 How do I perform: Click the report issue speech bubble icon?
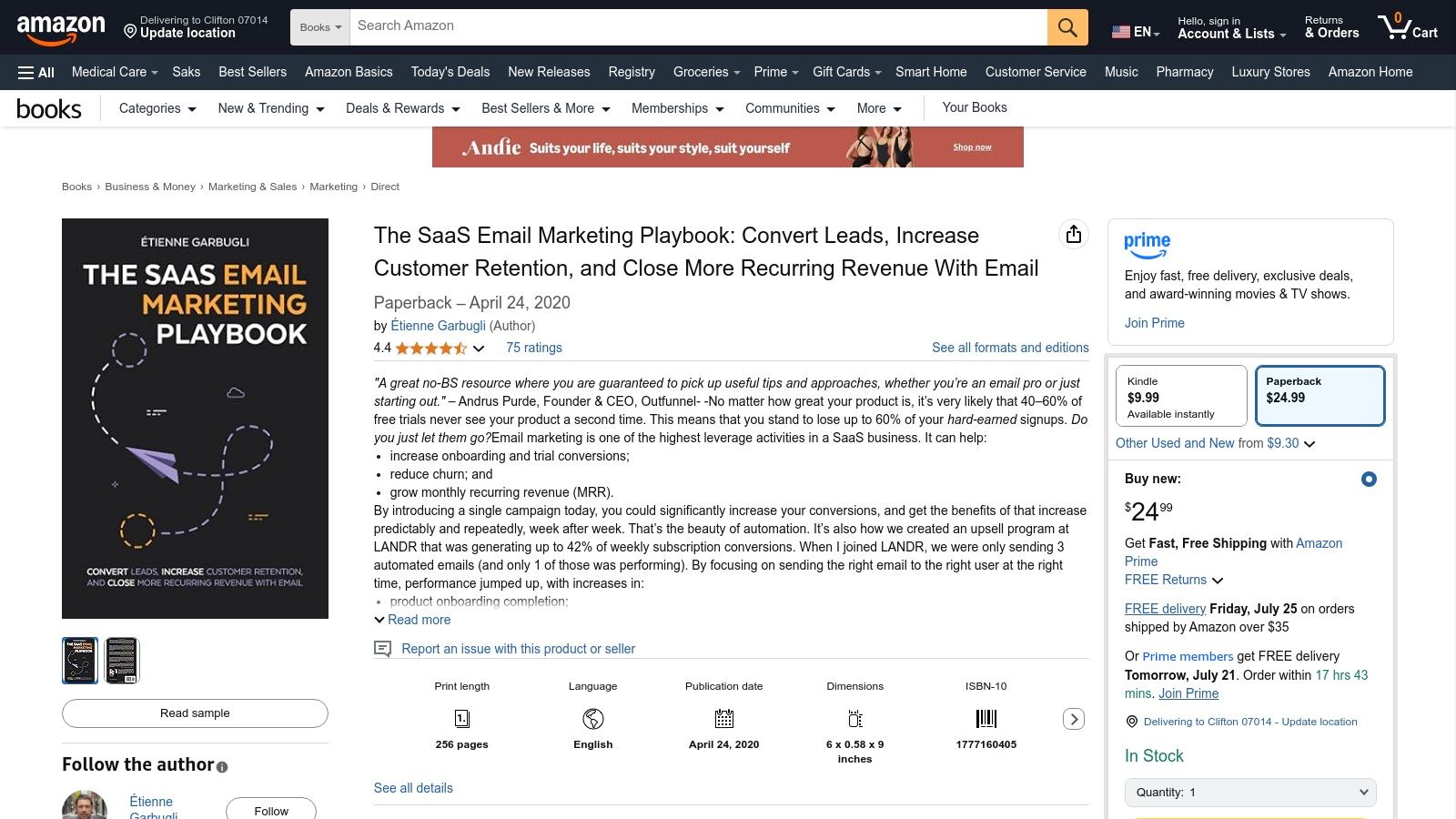pyautogui.click(x=383, y=649)
